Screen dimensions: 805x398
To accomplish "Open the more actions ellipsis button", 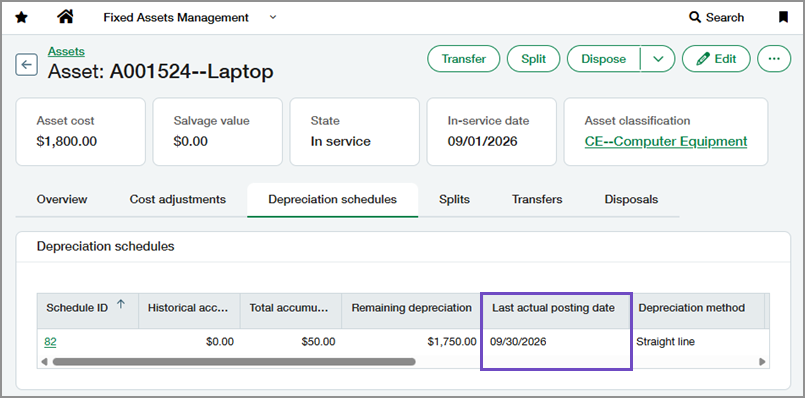I will 774,59.
